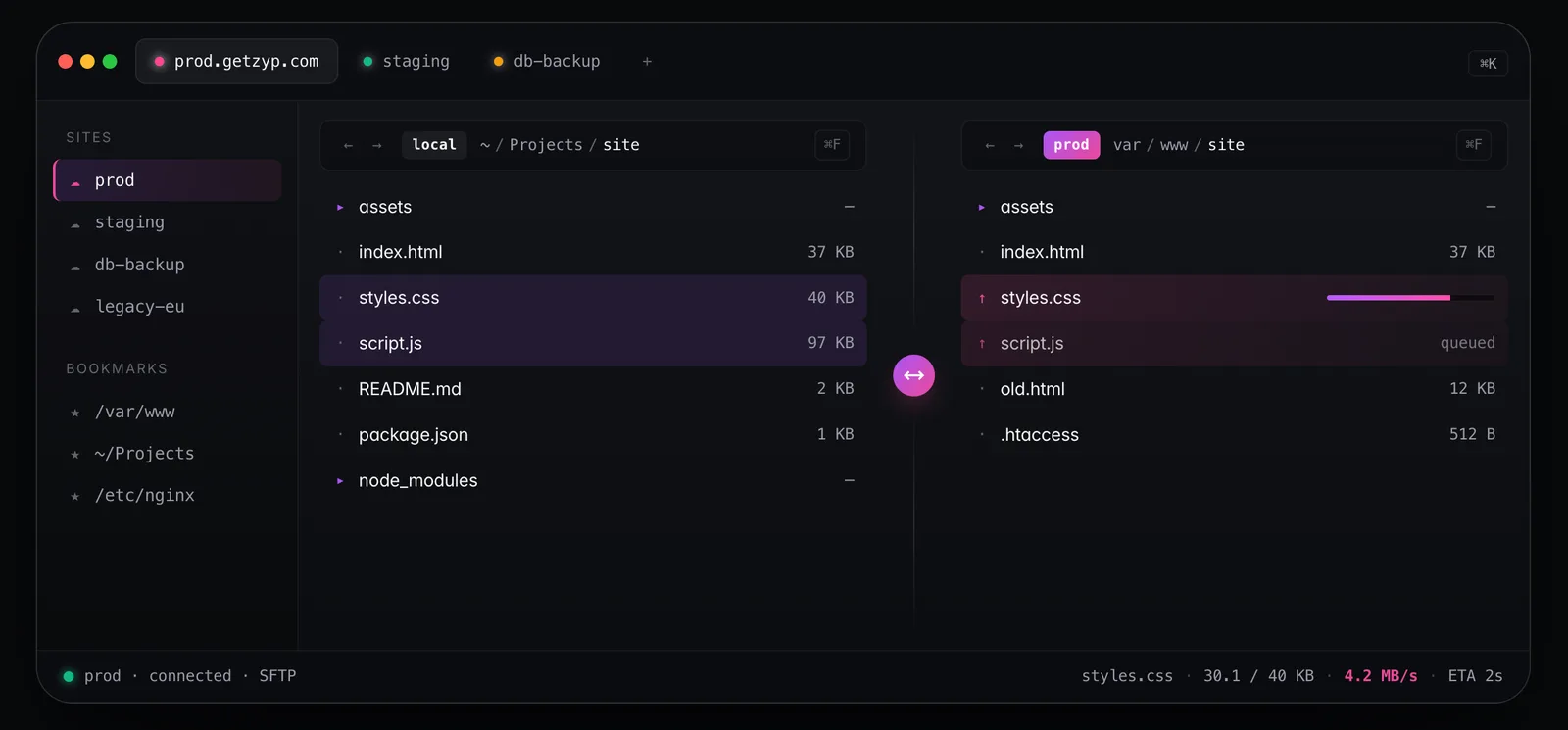Image resolution: width=1568 pixels, height=730 pixels.
Task: Select local script.js file
Action: pos(593,344)
